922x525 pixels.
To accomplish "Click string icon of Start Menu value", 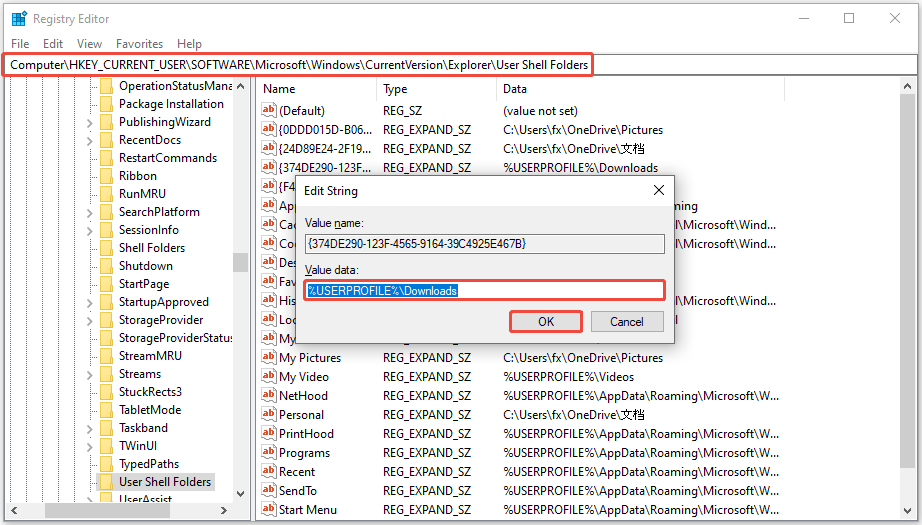I will tap(269, 509).
